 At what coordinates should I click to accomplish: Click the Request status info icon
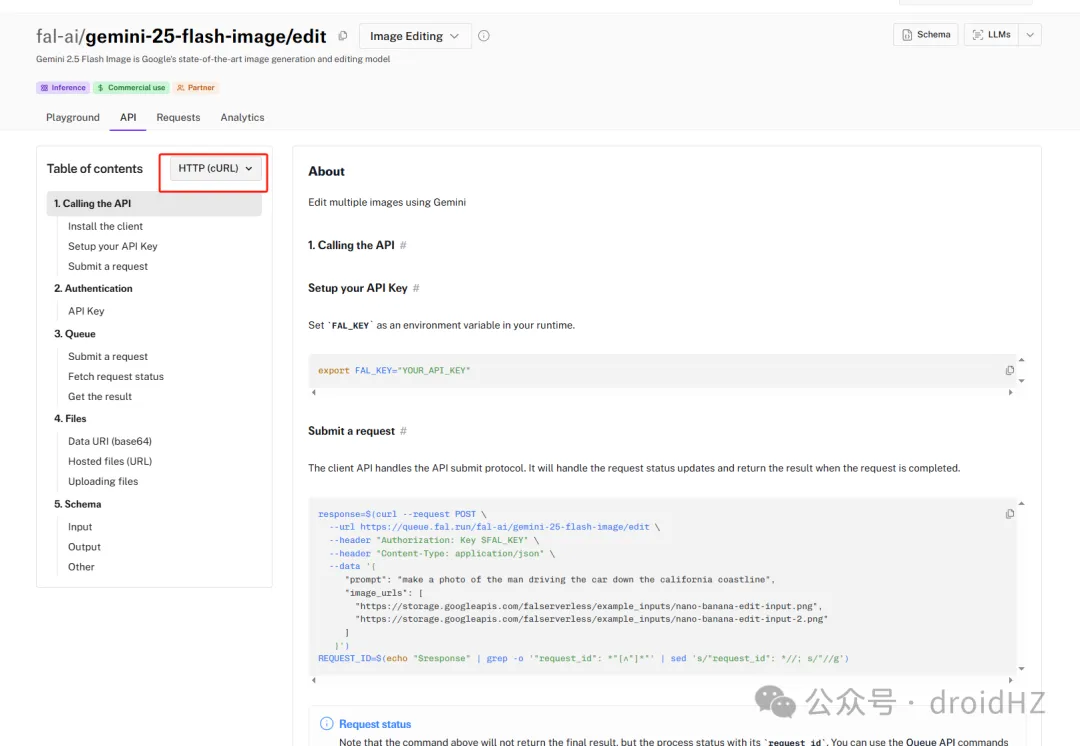tap(326, 724)
